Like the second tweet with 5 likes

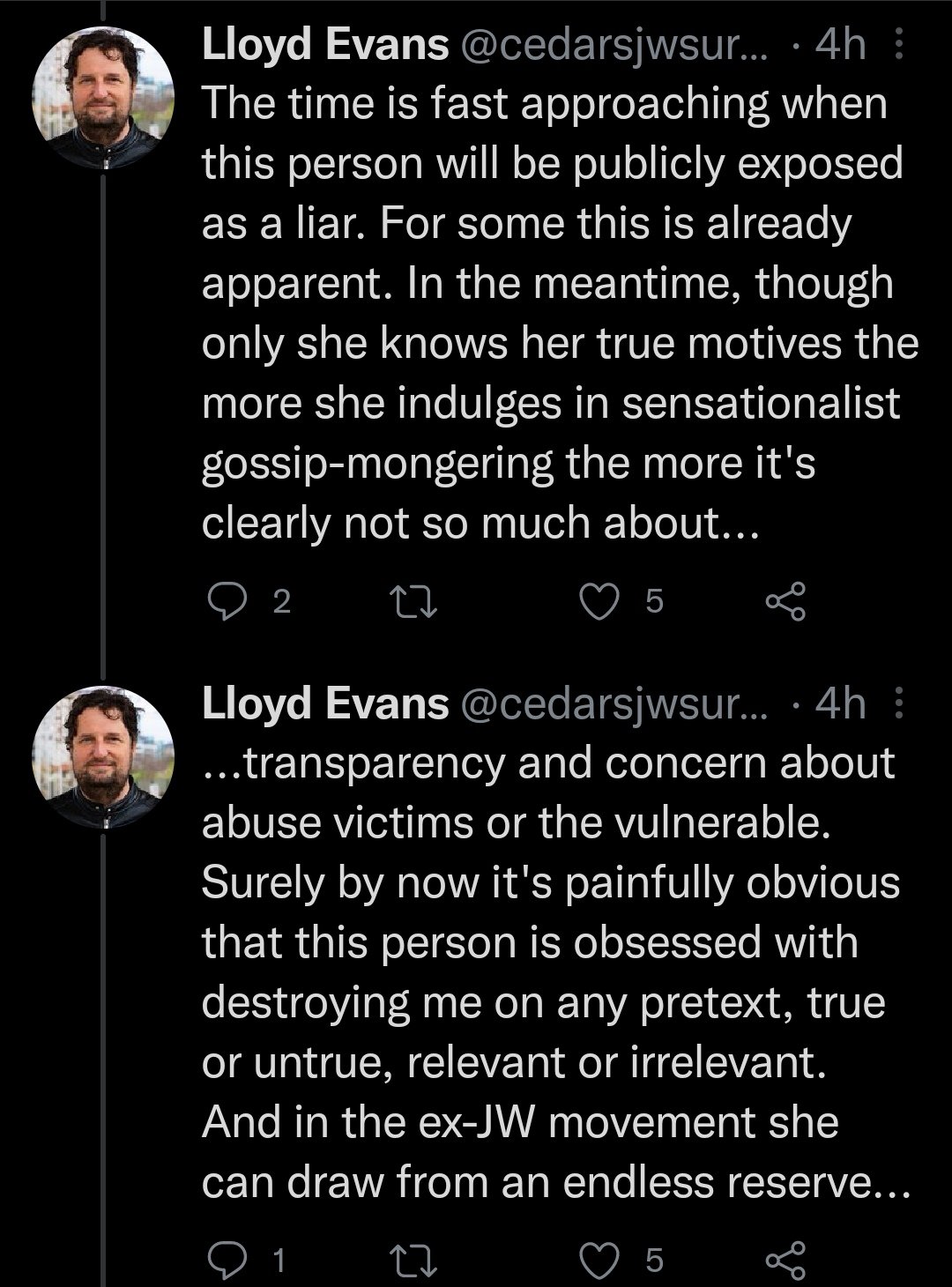click(x=601, y=1261)
